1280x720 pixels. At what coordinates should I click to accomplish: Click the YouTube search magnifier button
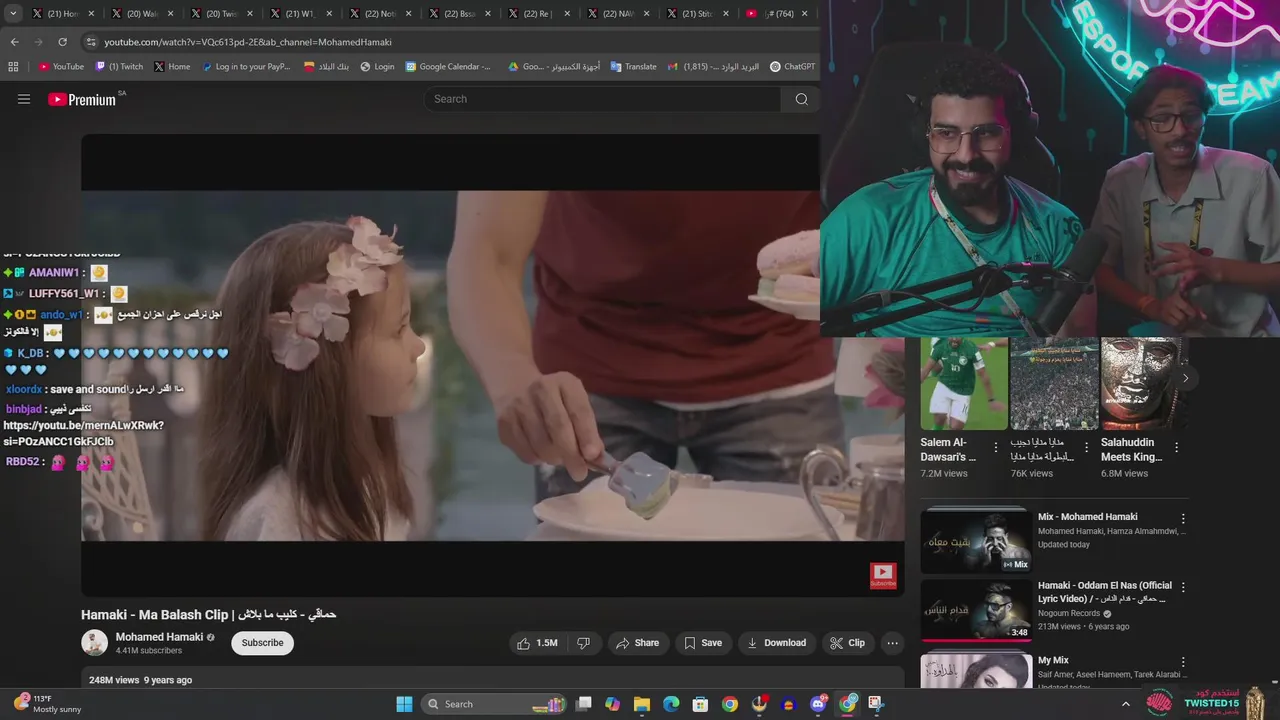point(801,99)
